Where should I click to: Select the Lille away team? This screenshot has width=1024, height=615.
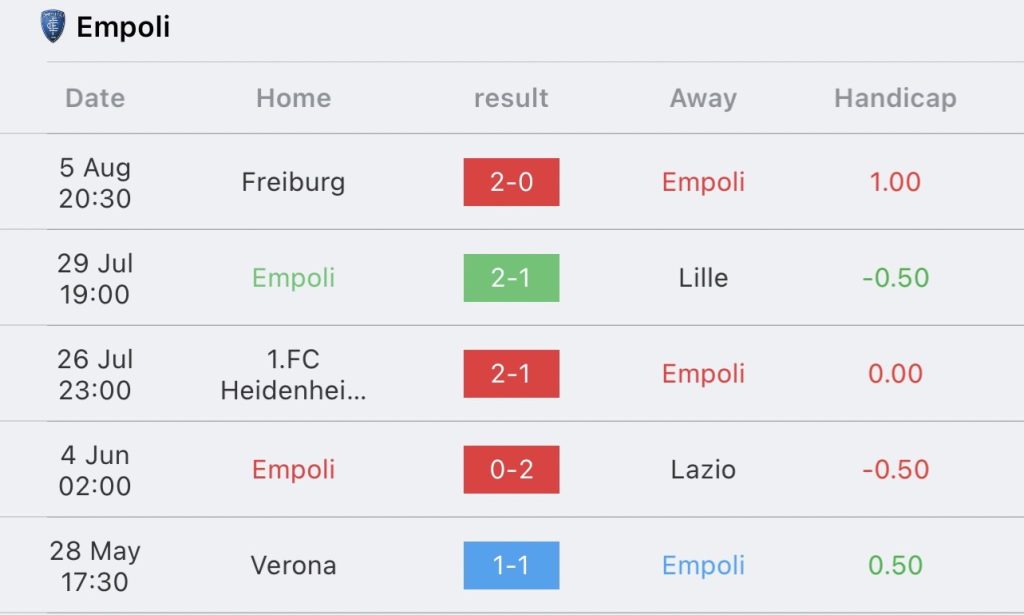coord(703,278)
